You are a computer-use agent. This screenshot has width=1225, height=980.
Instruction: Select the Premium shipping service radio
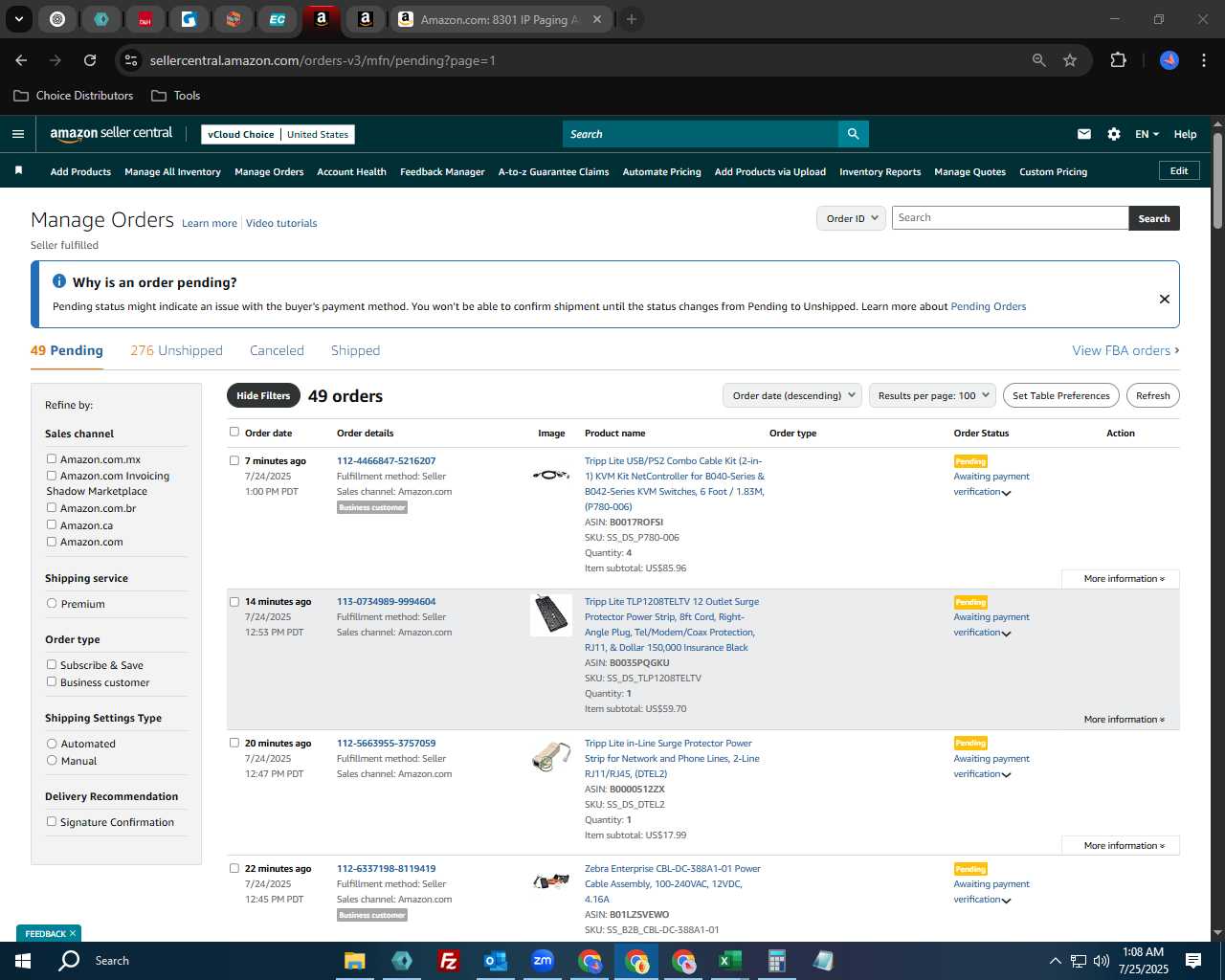point(52,604)
